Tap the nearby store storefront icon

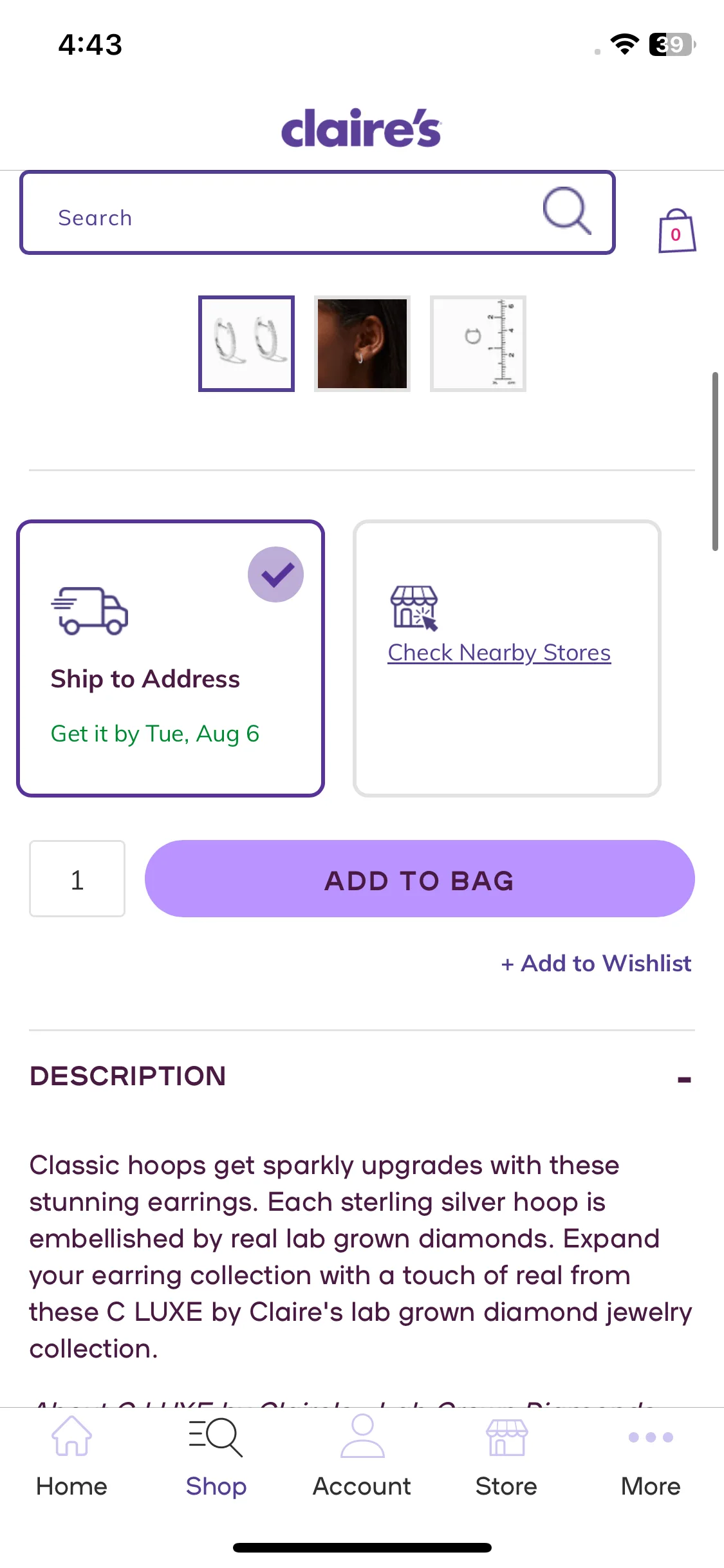(x=414, y=608)
